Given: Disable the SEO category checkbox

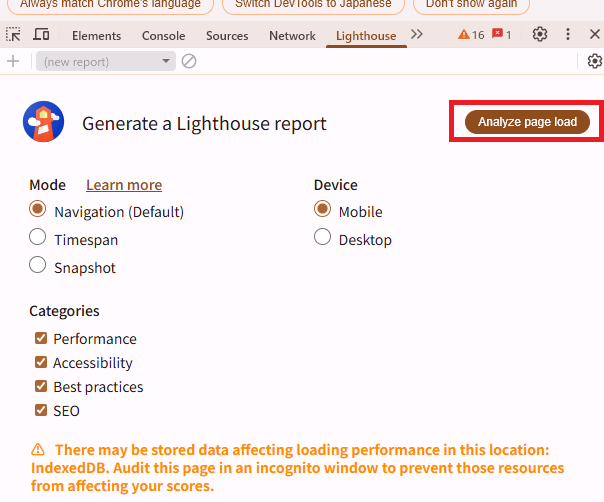Looking at the screenshot, I should coord(41,410).
